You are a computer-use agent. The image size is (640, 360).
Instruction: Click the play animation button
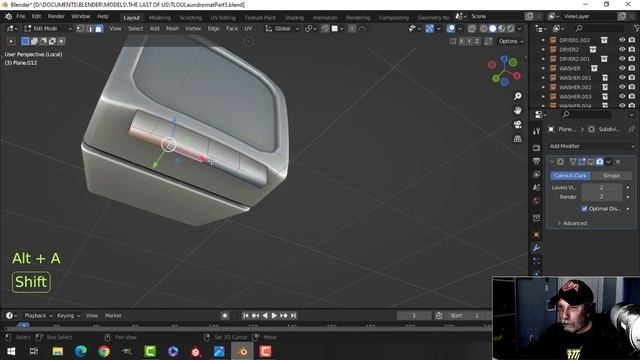[274, 316]
